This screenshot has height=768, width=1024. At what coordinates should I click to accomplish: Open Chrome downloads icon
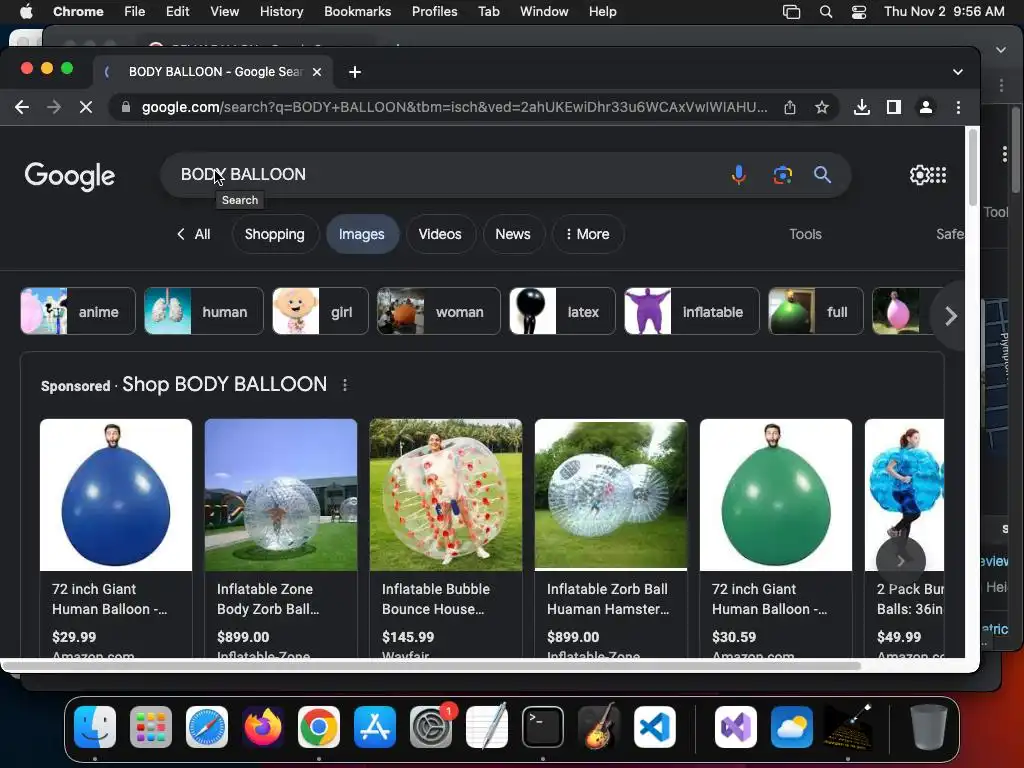click(861, 107)
